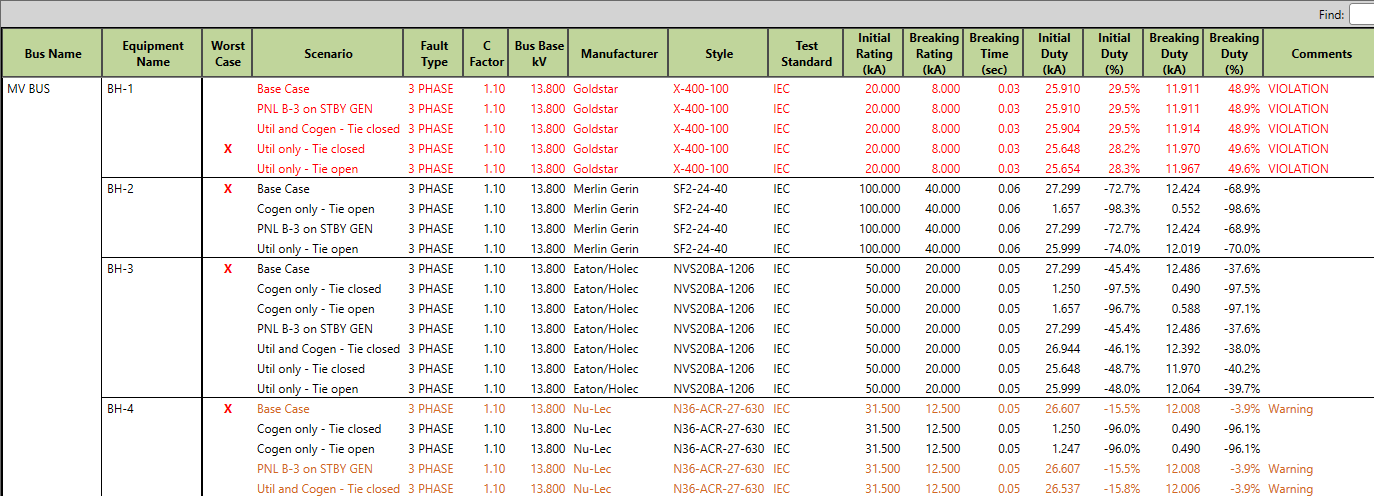Click initial duty 25.654 in BH-1 Util only - Tie open row
1374x496 pixels.
pos(1062,169)
